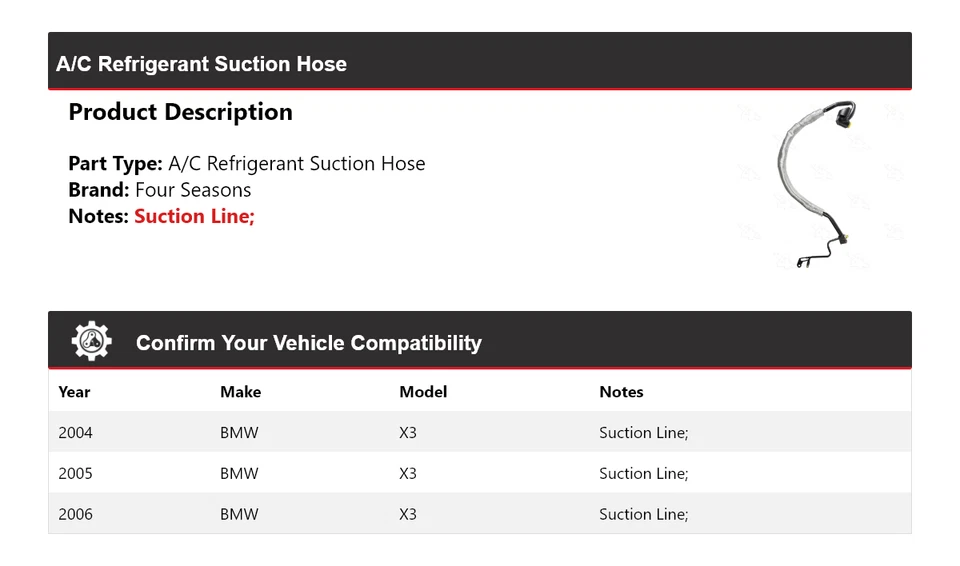Screen dimensions: 960x566
Task: Click BMW in the 2006 row
Action: [x=239, y=514]
